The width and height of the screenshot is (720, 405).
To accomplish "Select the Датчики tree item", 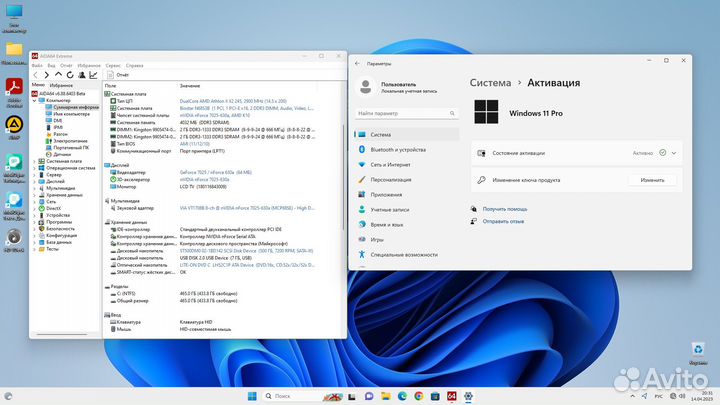I will [58, 154].
